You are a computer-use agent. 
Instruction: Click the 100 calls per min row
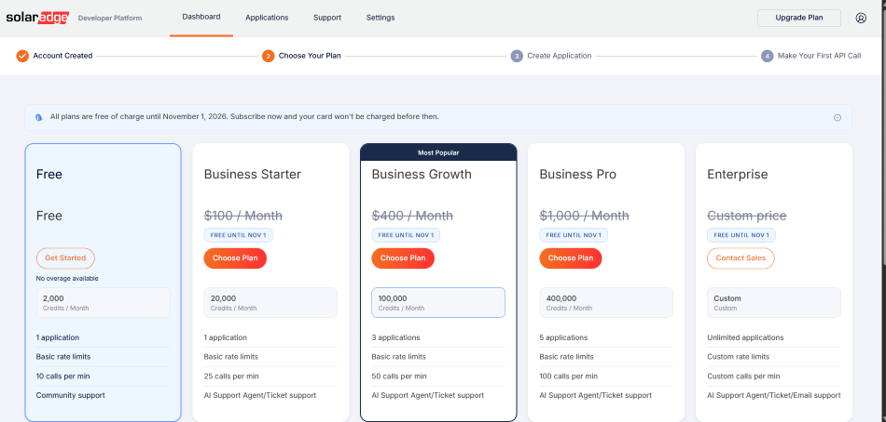click(x=606, y=376)
